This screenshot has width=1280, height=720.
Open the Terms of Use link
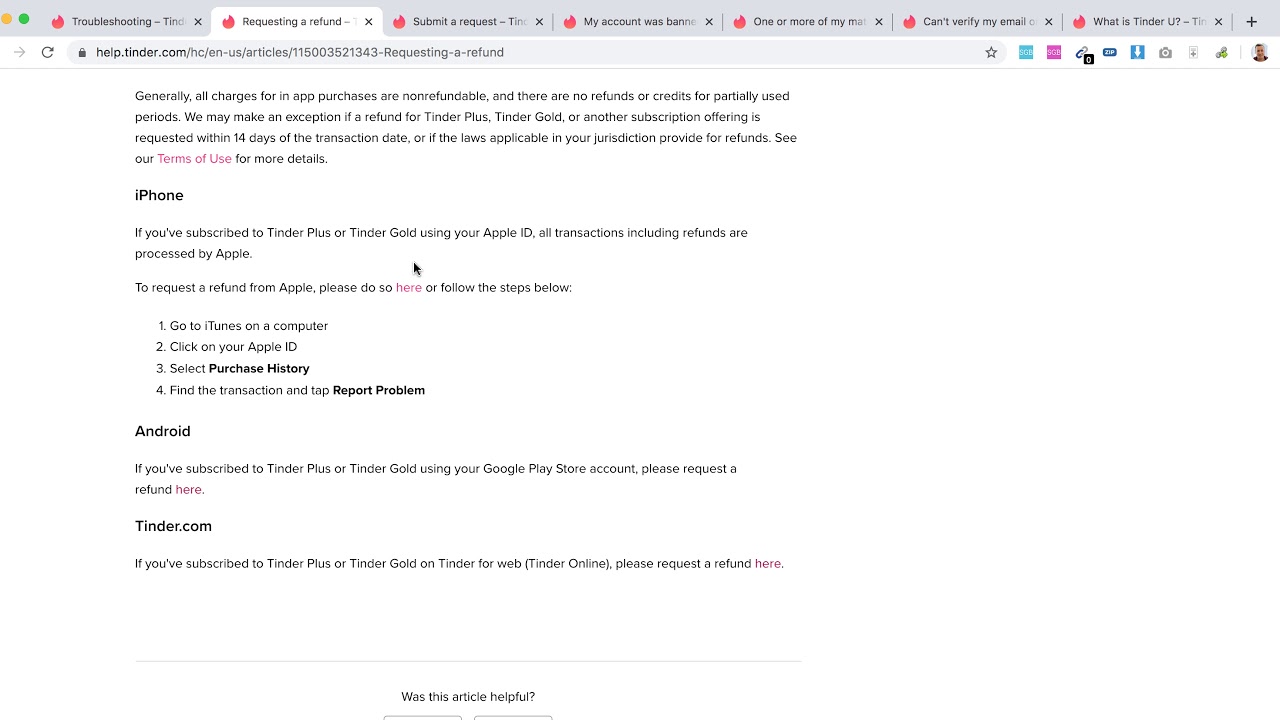[194, 158]
